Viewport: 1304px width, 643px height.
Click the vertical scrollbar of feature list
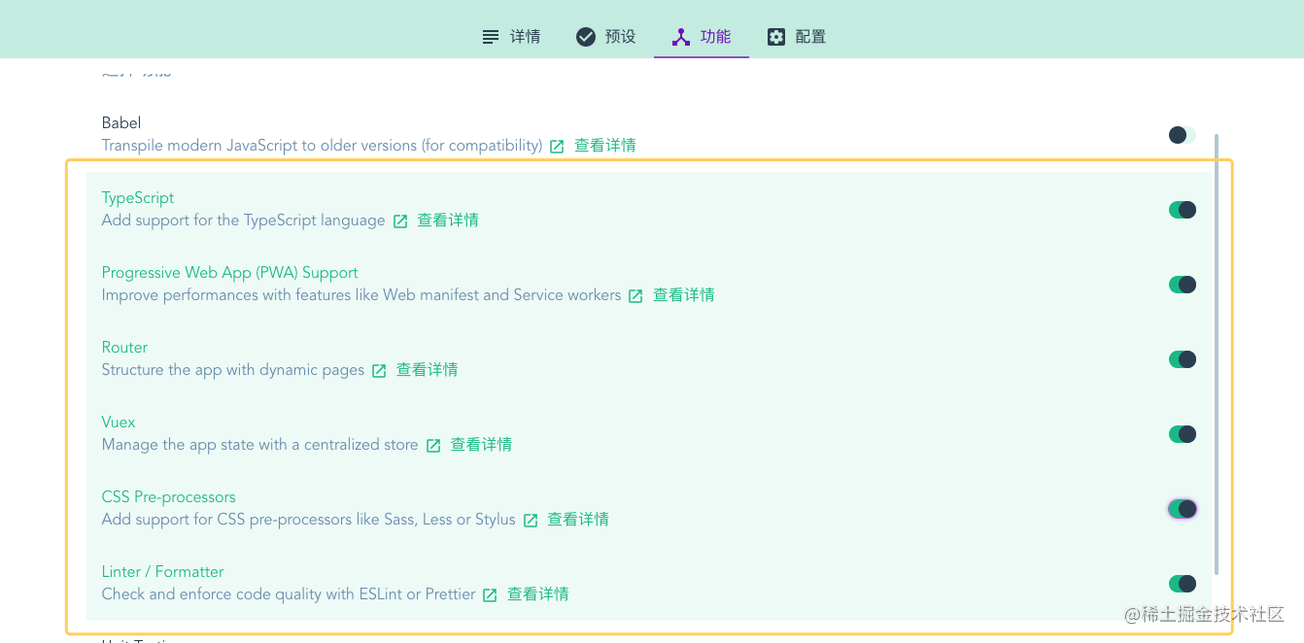tap(1216, 350)
